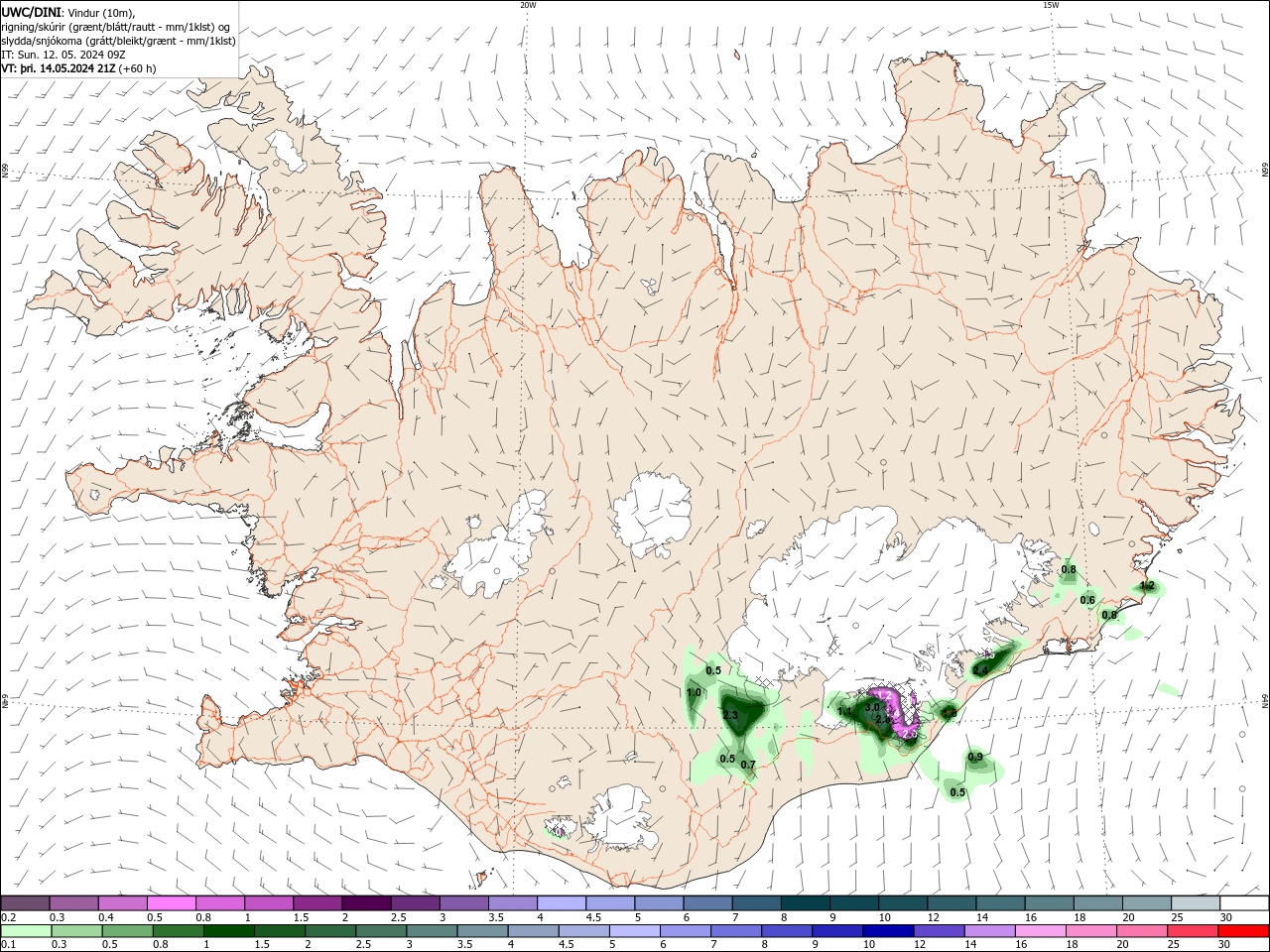Select the darkest purple swatch labeled 2 in the top legend row

tap(365, 903)
